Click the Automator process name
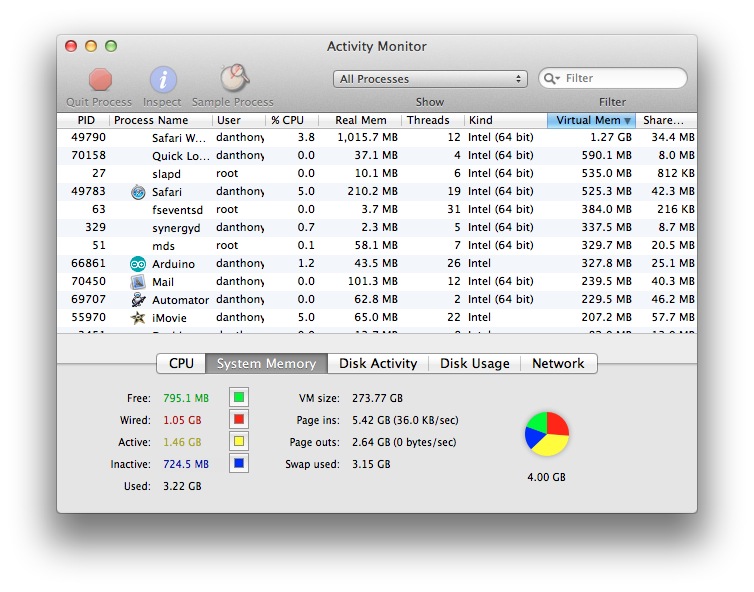Screen dimensions: 754x592 pos(180,300)
